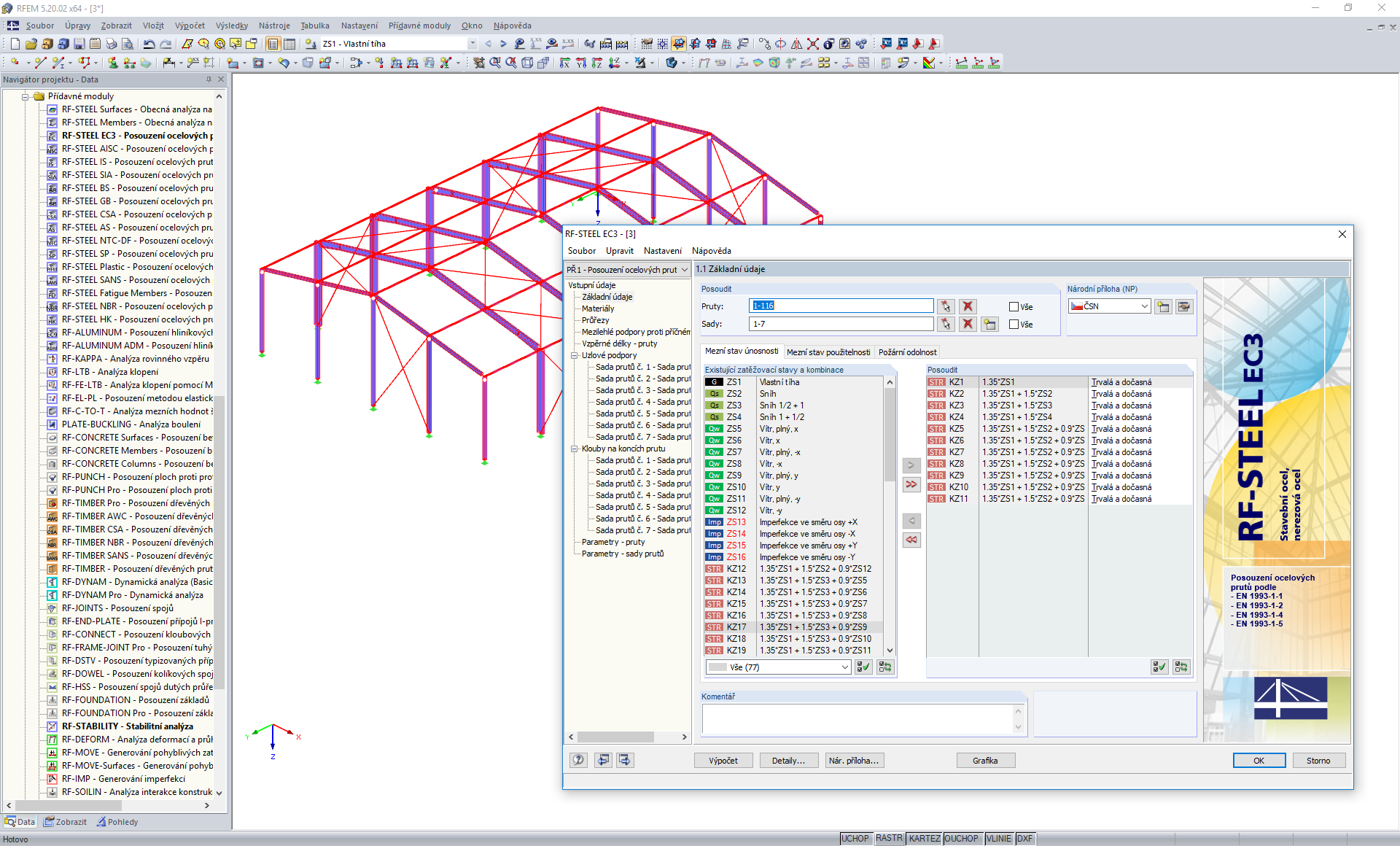Open the ZS1 - Vlastní tíha load case dropdown
This screenshot has width=1400, height=846.
click(472, 44)
